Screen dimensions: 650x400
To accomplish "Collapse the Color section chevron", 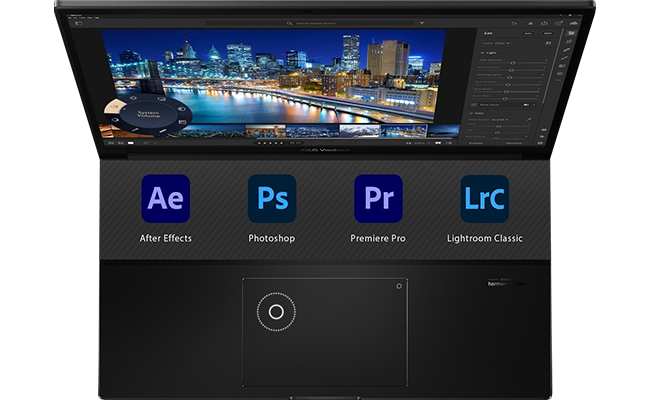I will coord(471,113).
